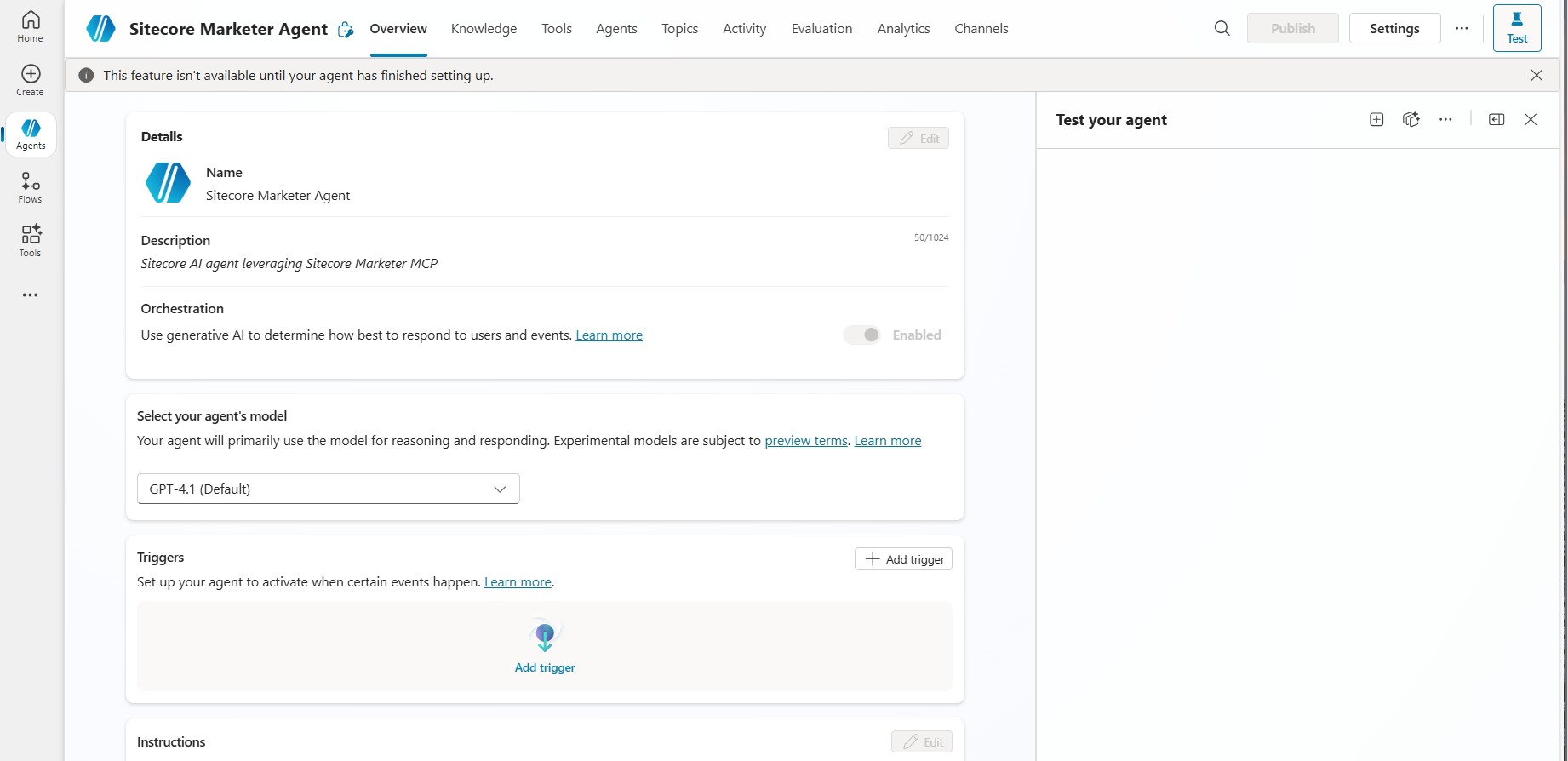The height and width of the screenshot is (761, 1568).
Task: Open test panel more options ellipsis
Action: point(1445,119)
